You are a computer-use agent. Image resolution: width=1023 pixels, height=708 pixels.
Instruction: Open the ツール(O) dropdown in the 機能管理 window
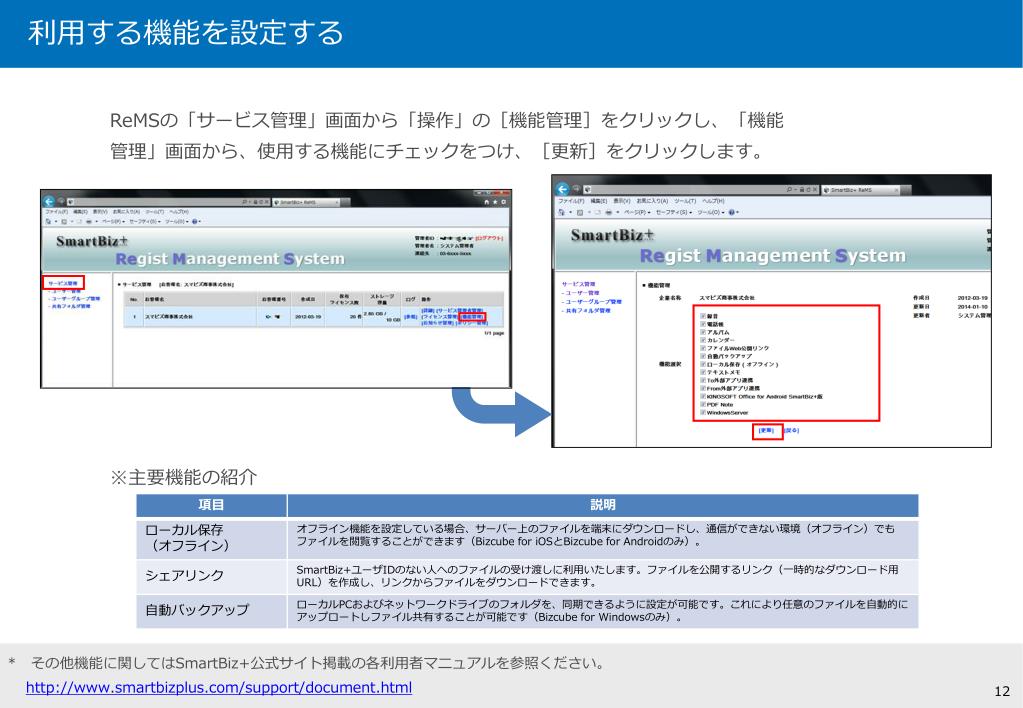point(710,212)
